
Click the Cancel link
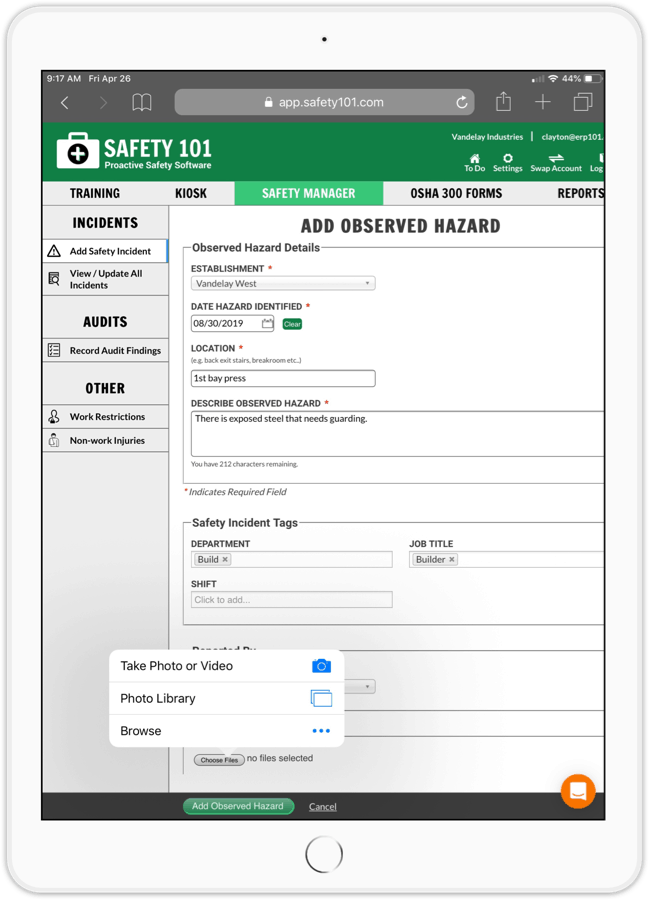click(322, 806)
